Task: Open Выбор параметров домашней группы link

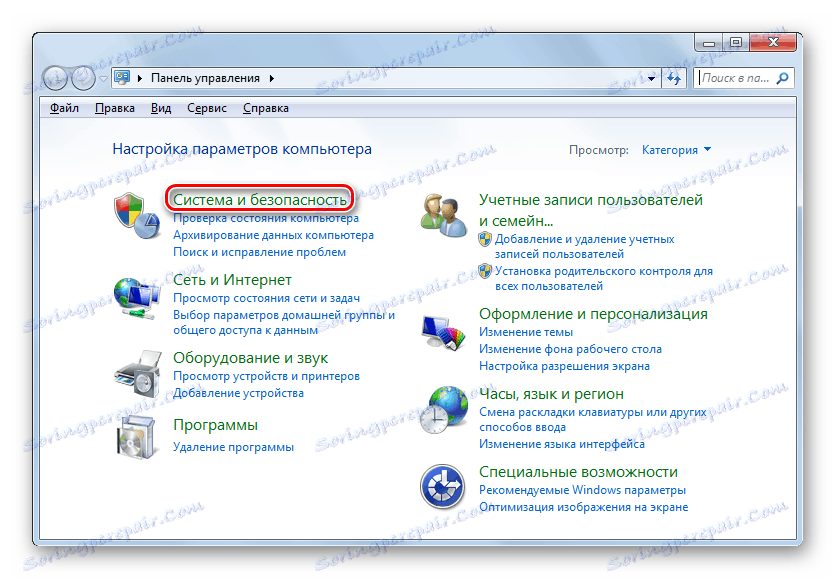Action: [284, 323]
